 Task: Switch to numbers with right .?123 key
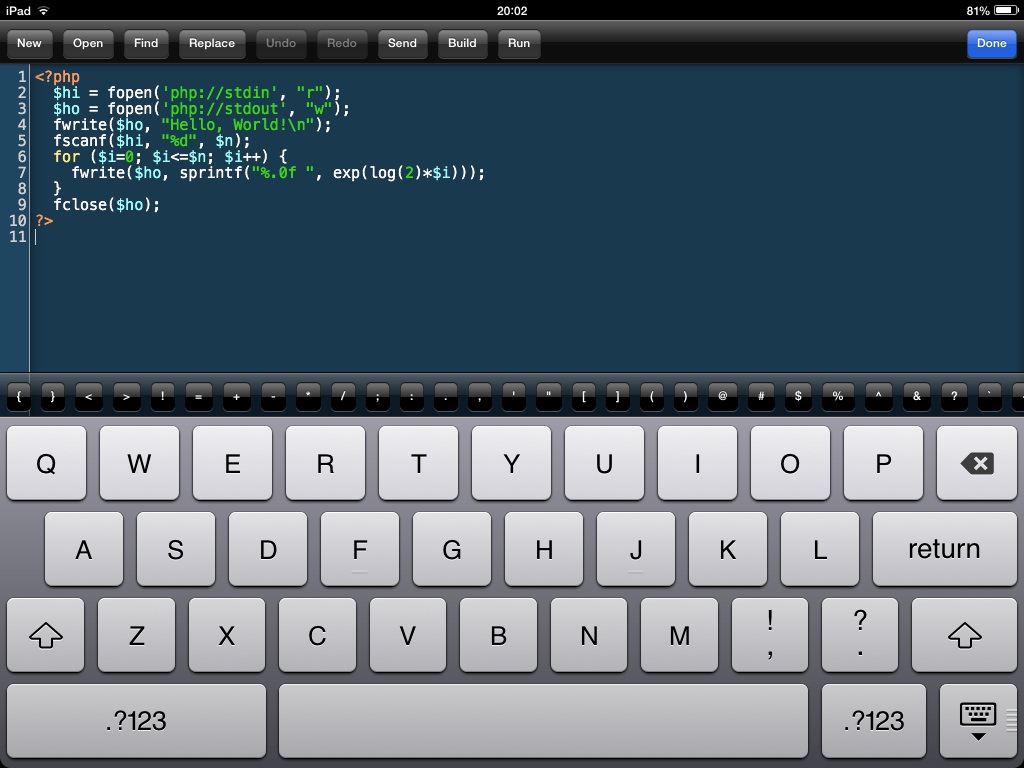874,721
